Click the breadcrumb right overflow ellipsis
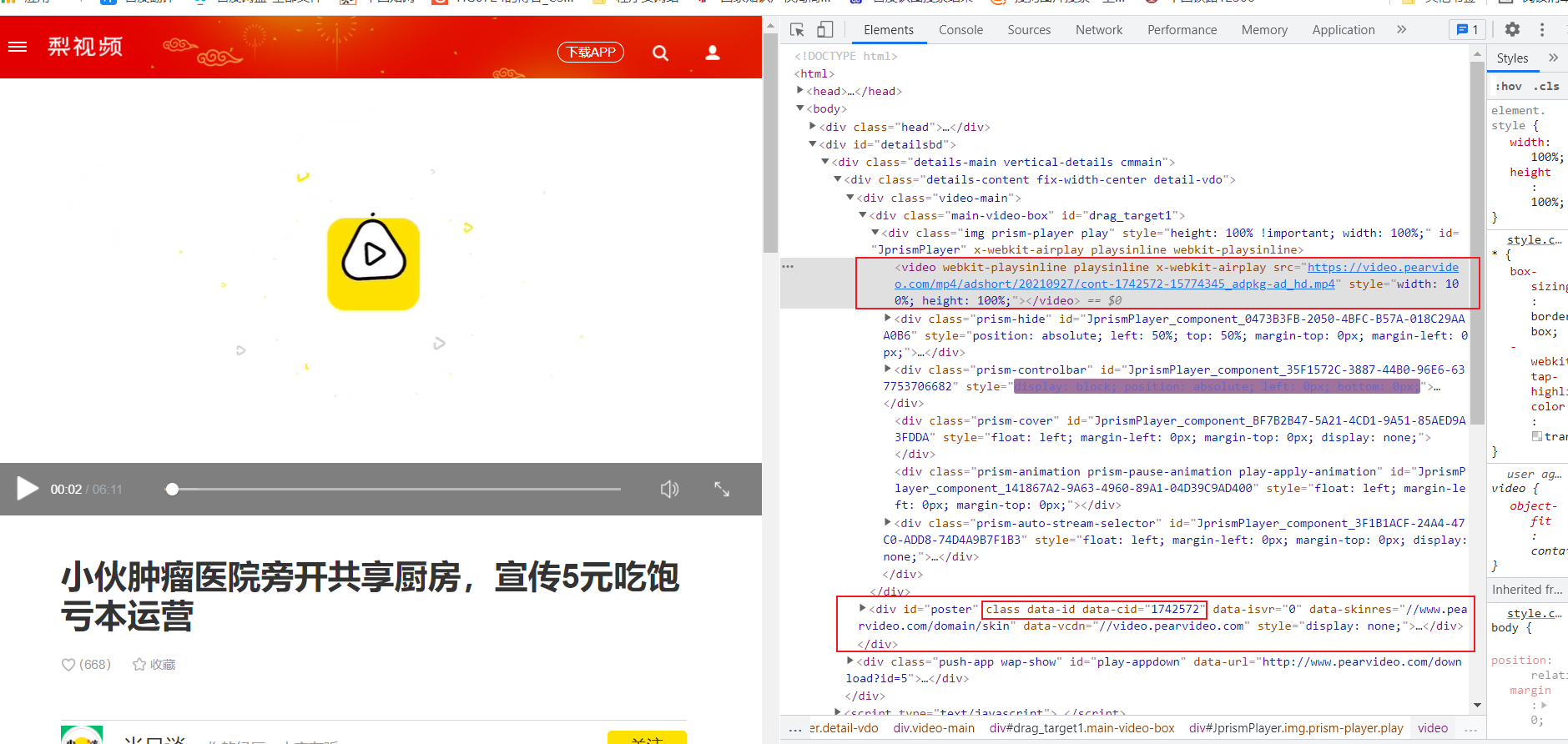The height and width of the screenshot is (744, 1568). pyautogui.click(x=1470, y=729)
